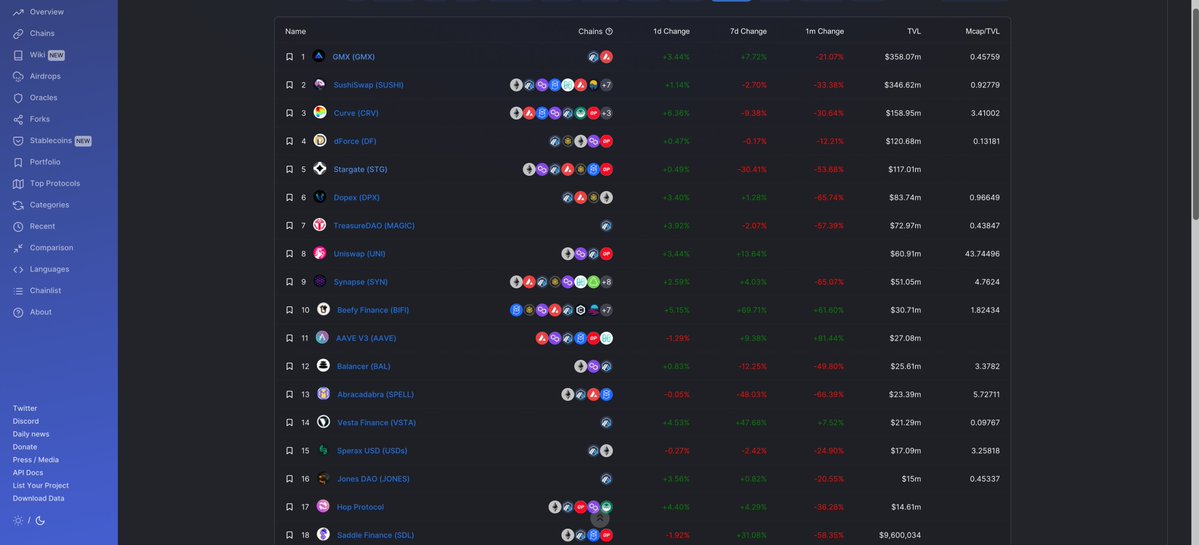Bookmark the Abracadabra row

[290, 394]
